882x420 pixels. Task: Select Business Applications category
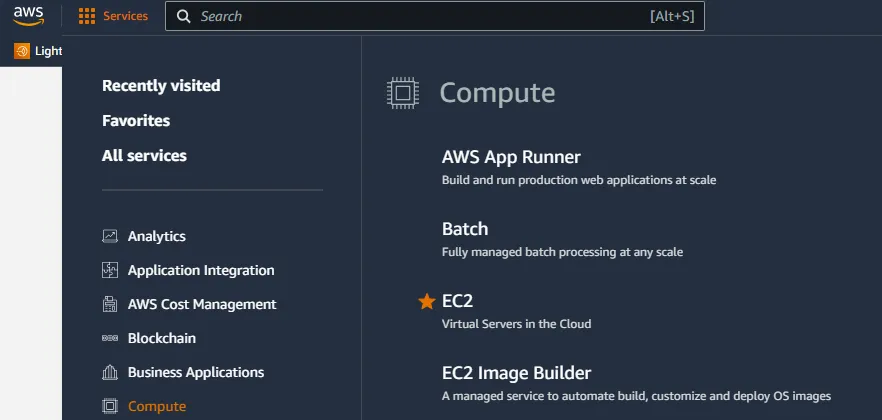point(196,372)
